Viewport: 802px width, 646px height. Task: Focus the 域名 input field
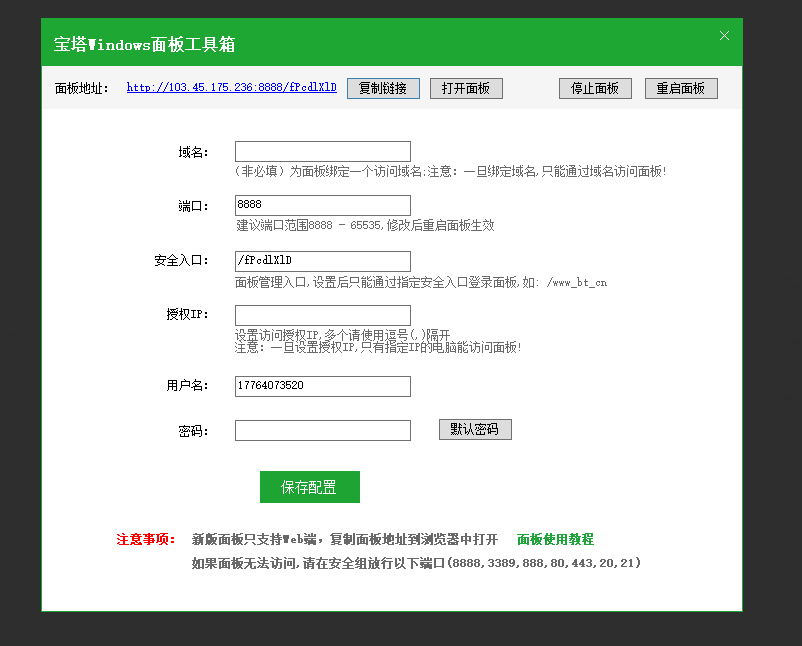coord(323,151)
